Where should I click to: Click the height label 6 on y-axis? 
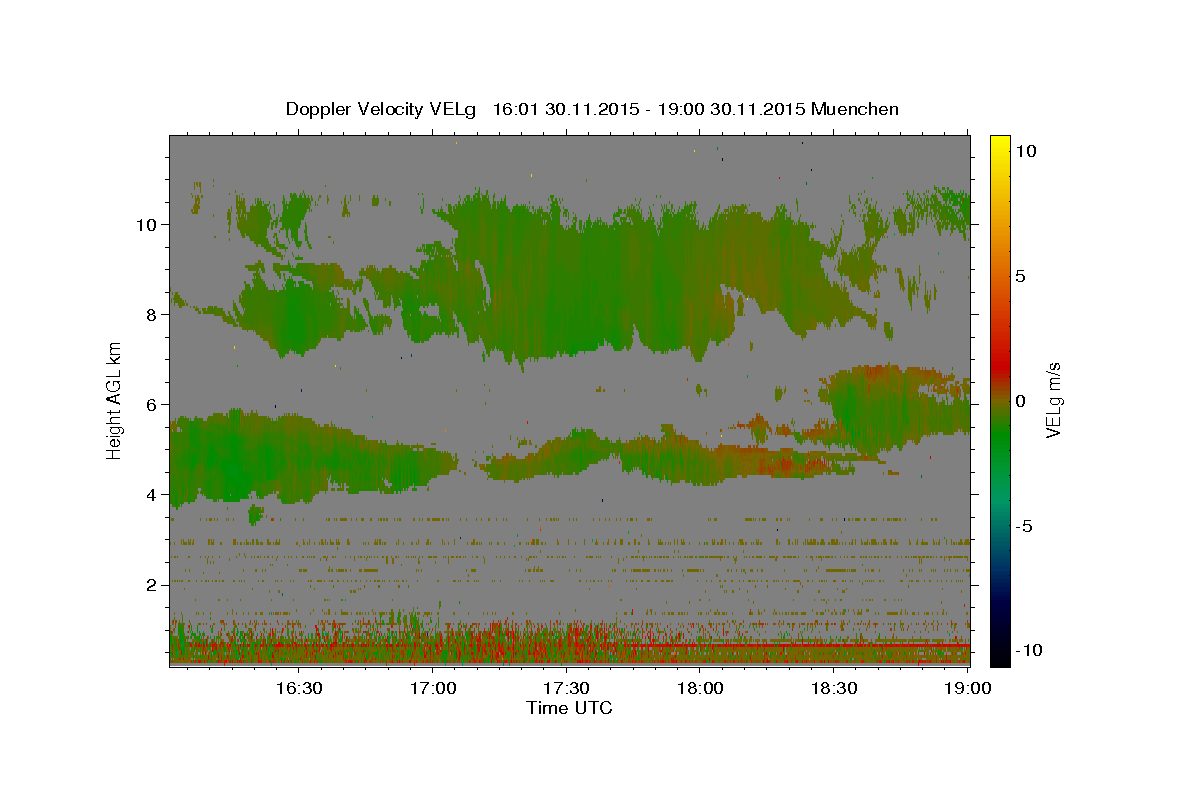(149, 404)
